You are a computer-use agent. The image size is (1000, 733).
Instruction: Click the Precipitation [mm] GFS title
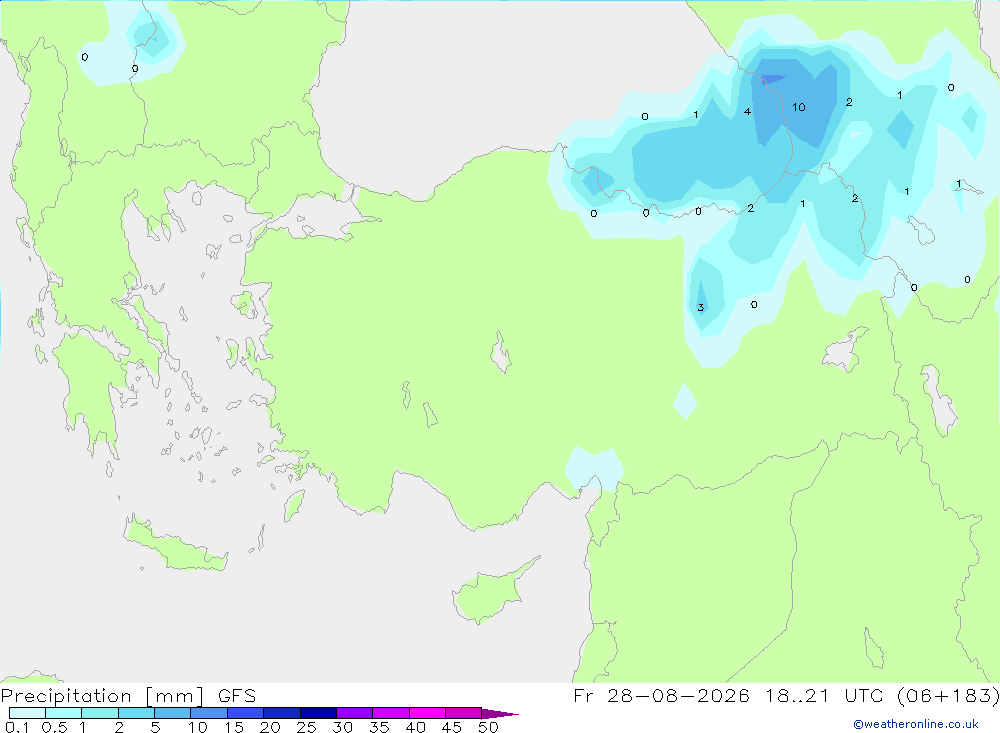coord(128,695)
